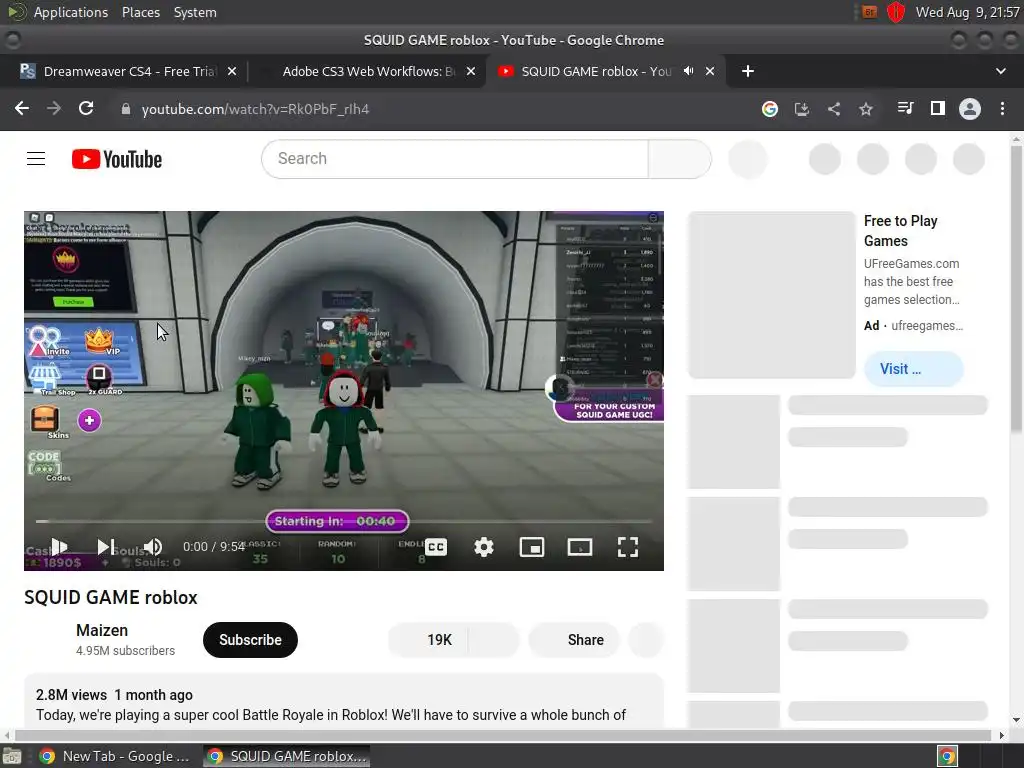
Task: Open the Maizen channel page
Action: point(102,630)
